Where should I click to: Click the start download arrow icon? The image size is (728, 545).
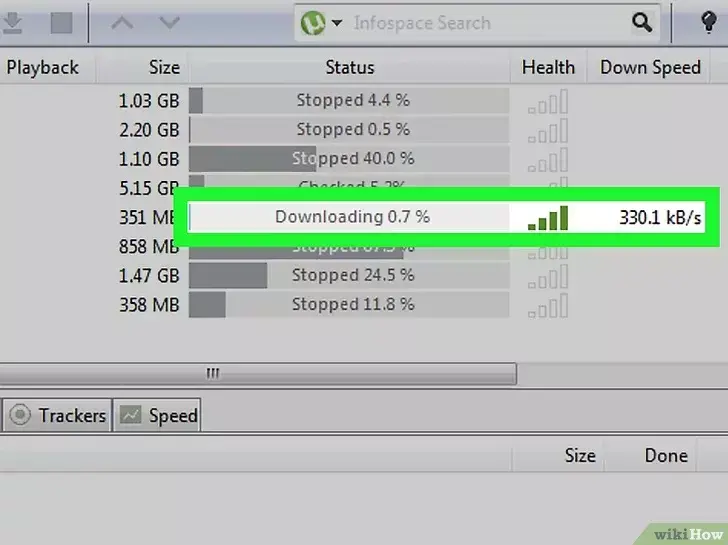click(13, 22)
